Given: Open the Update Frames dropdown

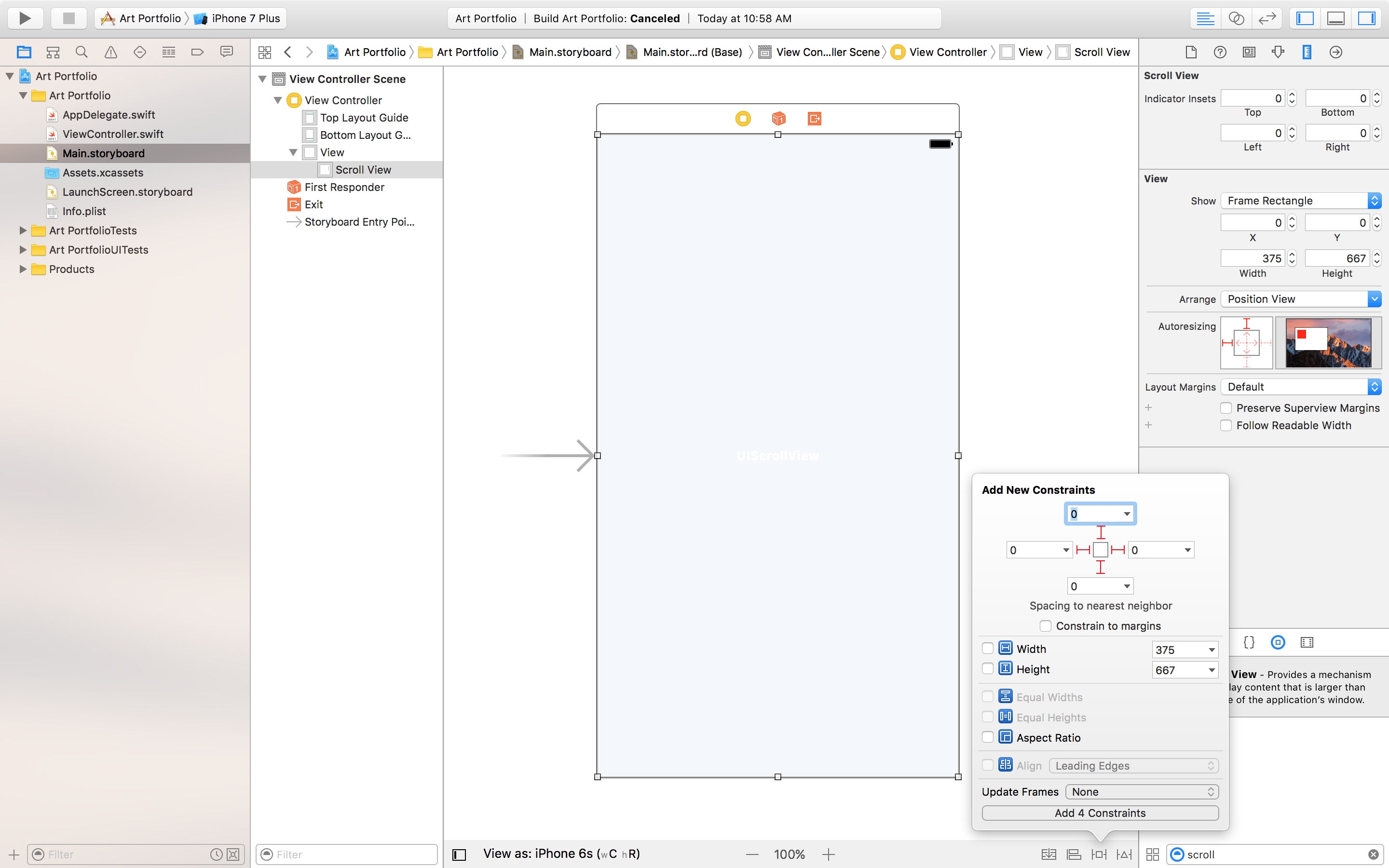Looking at the screenshot, I should (x=1141, y=792).
